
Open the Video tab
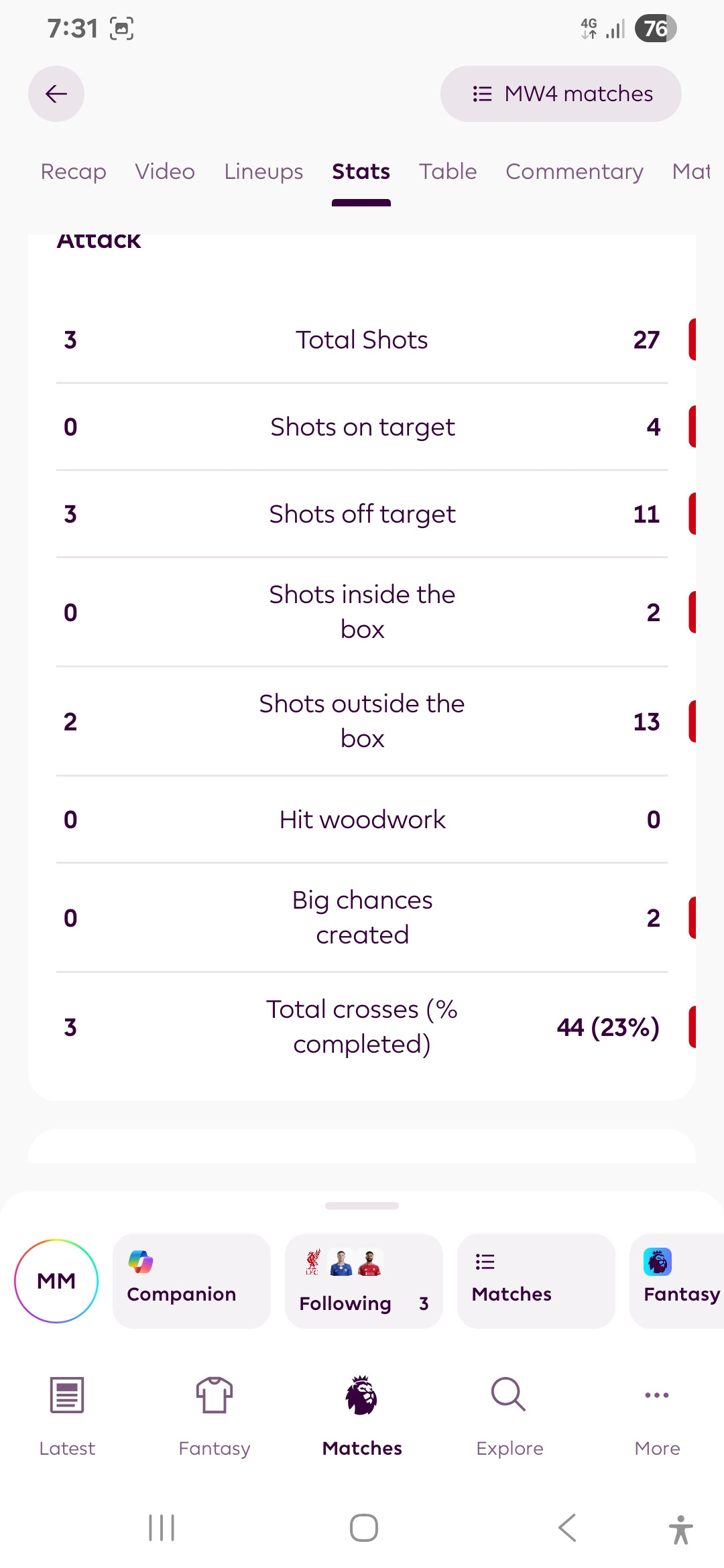[165, 172]
